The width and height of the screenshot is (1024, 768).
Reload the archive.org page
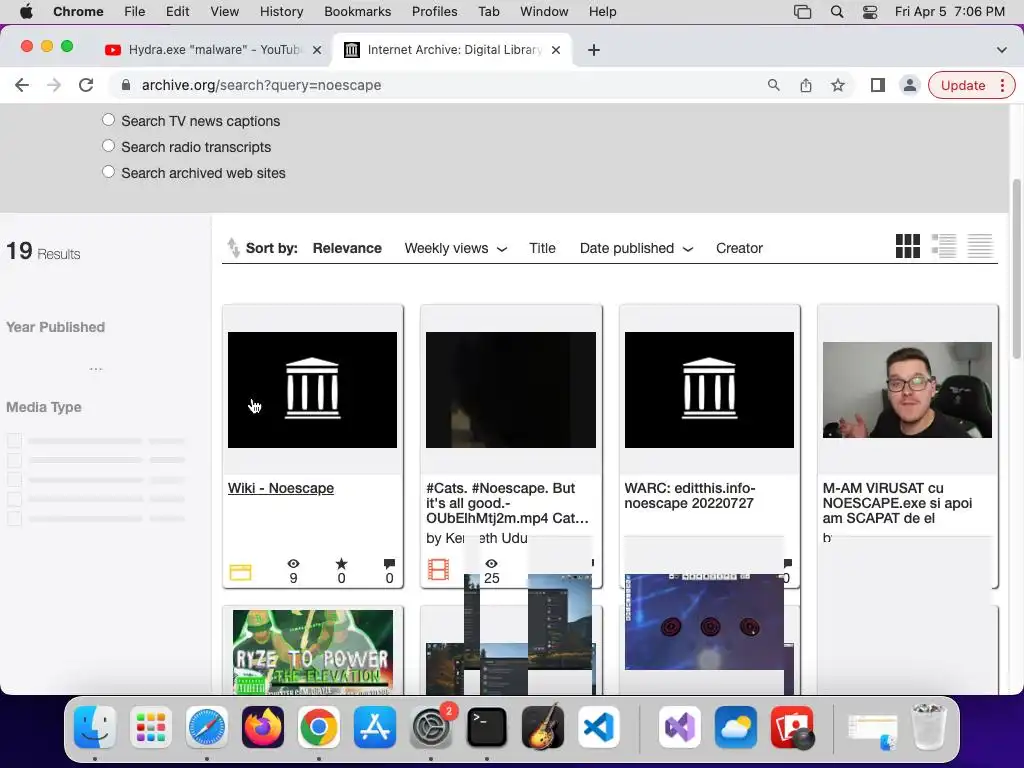point(86,85)
